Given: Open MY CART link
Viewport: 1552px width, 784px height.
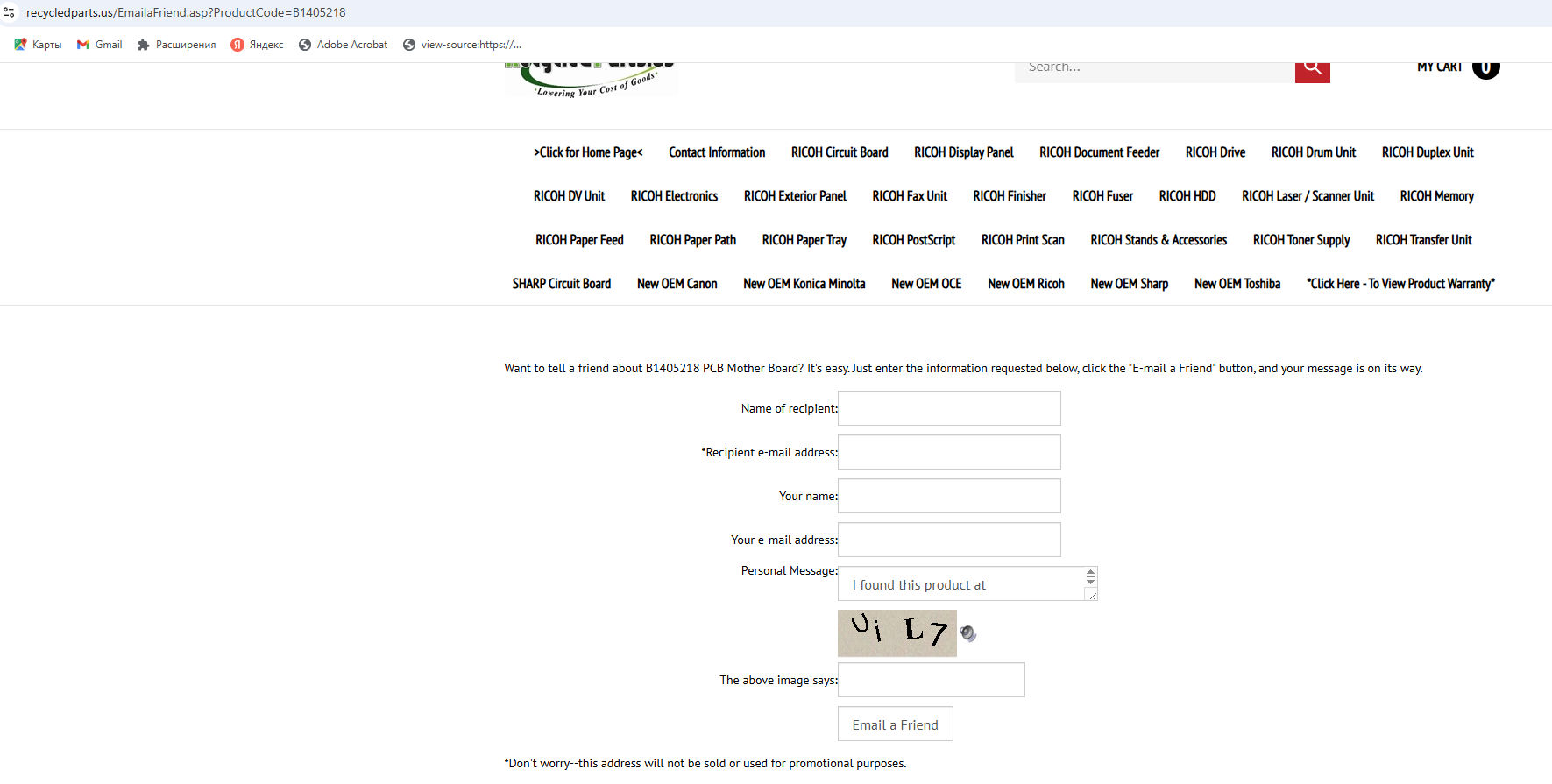Looking at the screenshot, I should [x=1439, y=68].
